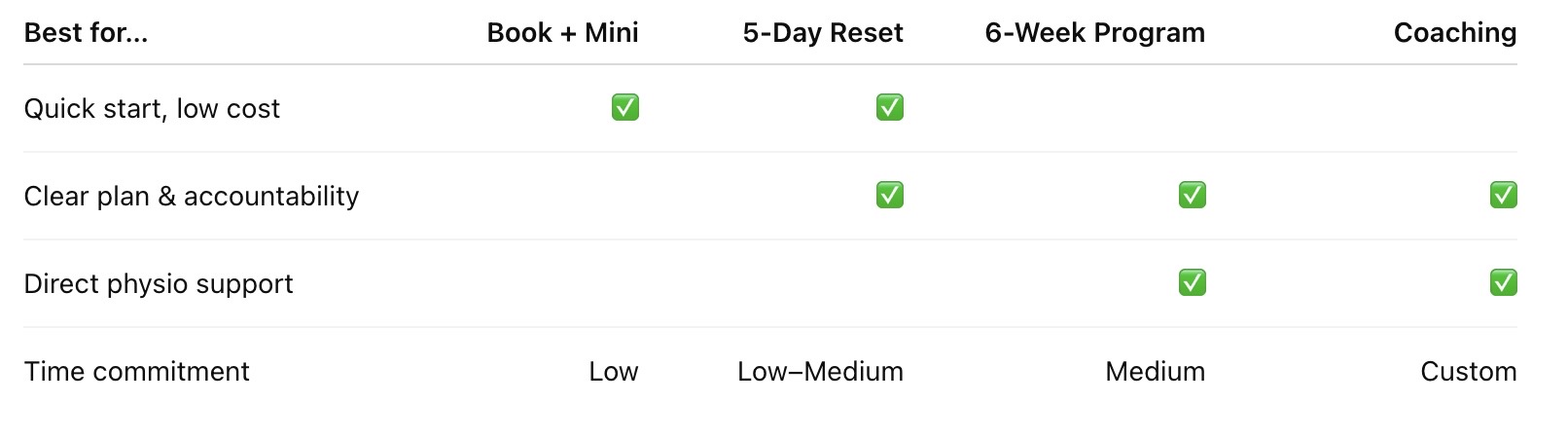Screen dimensions: 1568x440
Task: Click the Quick start checkmark under Book + Mini
Action: coord(624,107)
